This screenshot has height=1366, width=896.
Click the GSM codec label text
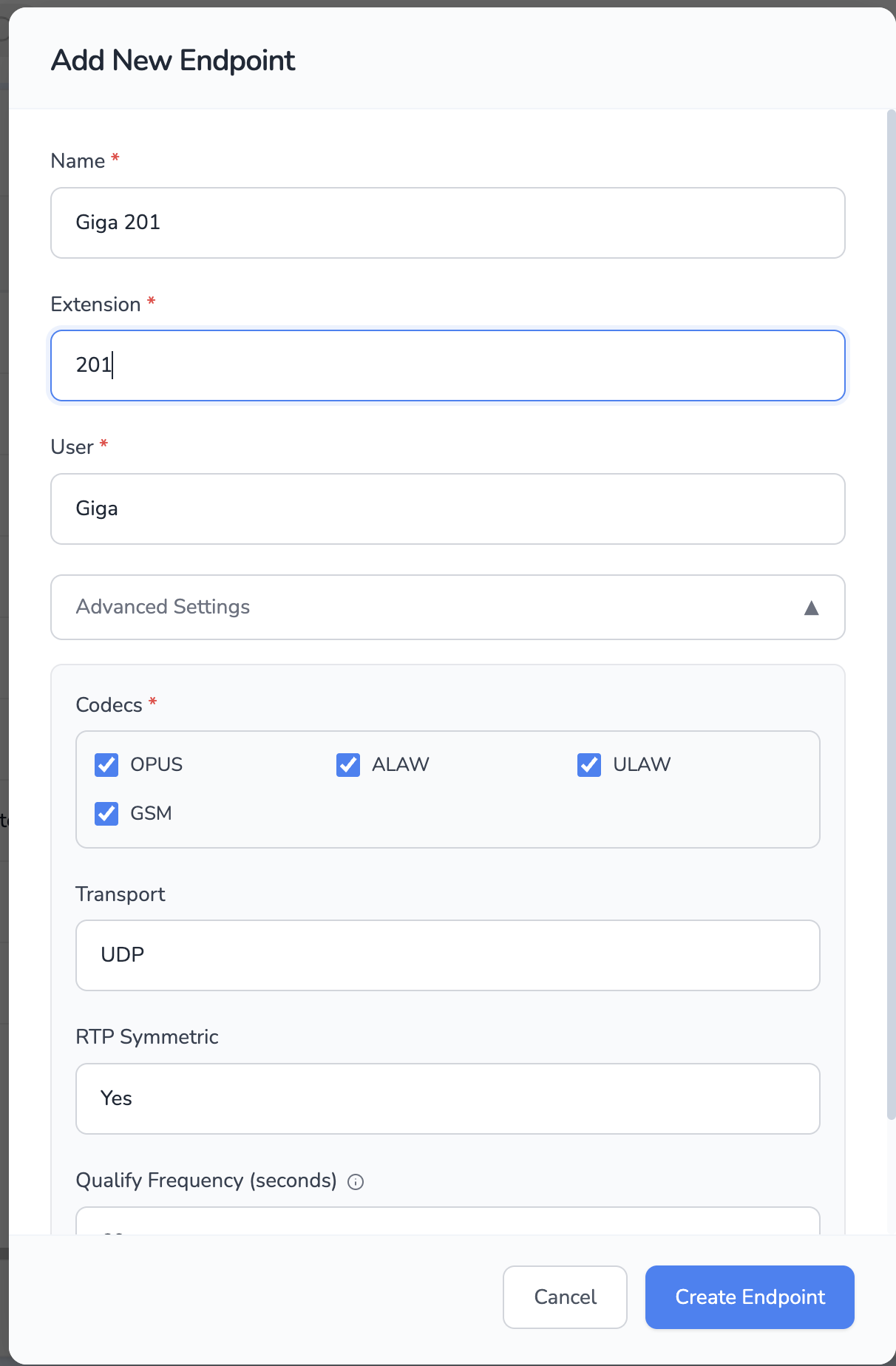(x=151, y=813)
